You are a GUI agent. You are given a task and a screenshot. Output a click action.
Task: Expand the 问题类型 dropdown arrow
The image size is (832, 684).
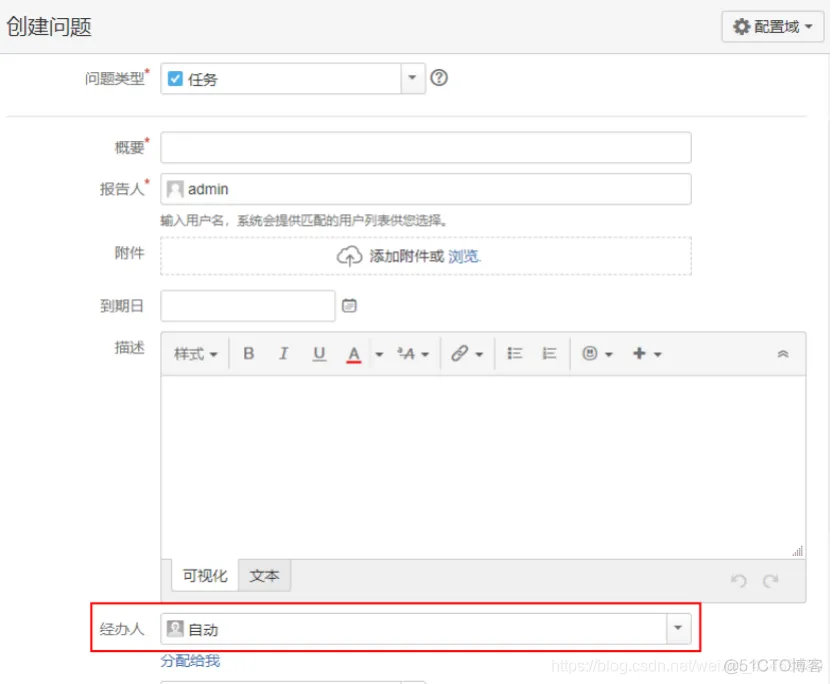(412, 79)
